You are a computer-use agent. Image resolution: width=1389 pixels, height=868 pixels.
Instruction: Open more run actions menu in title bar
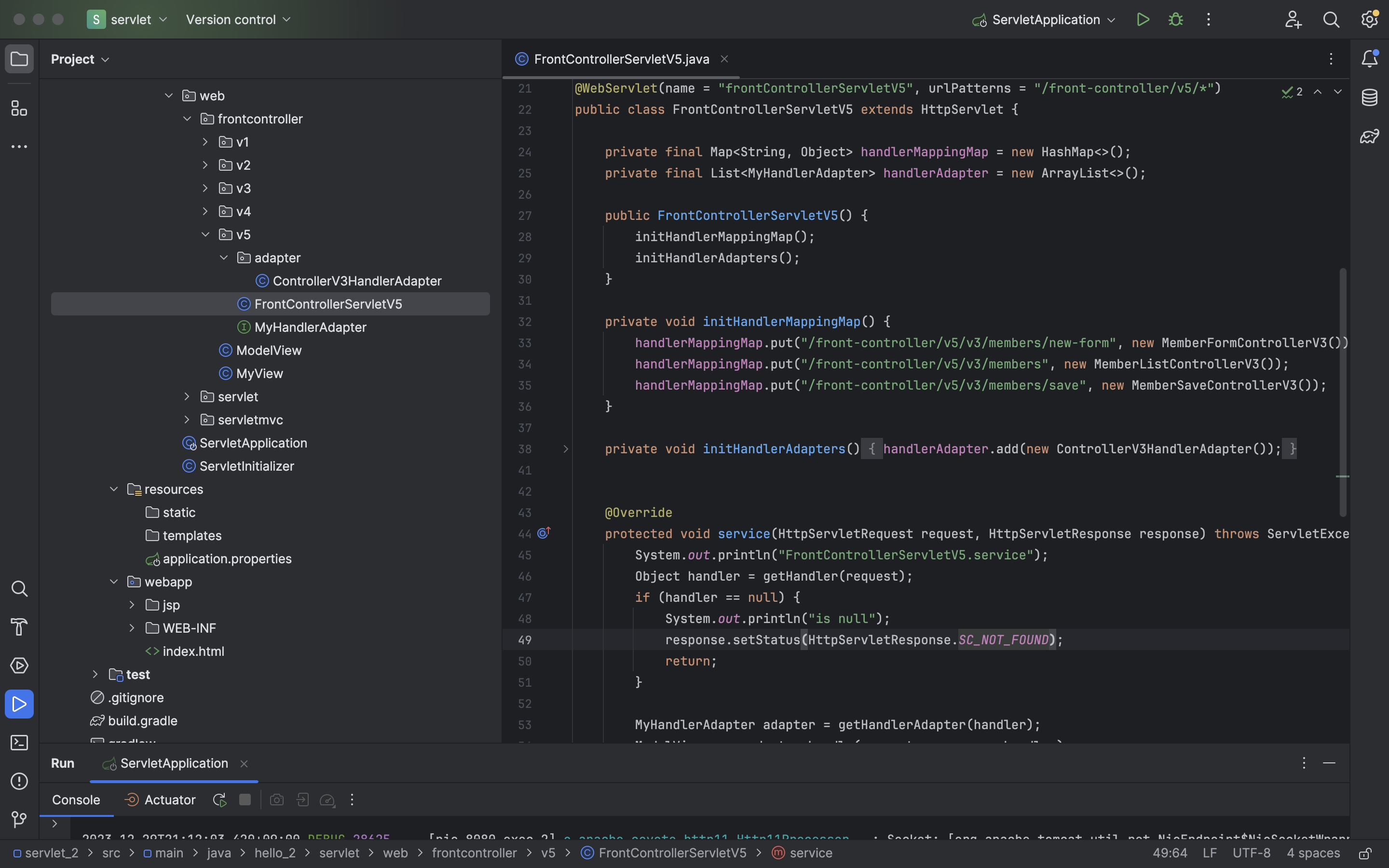tap(1208, 19)
